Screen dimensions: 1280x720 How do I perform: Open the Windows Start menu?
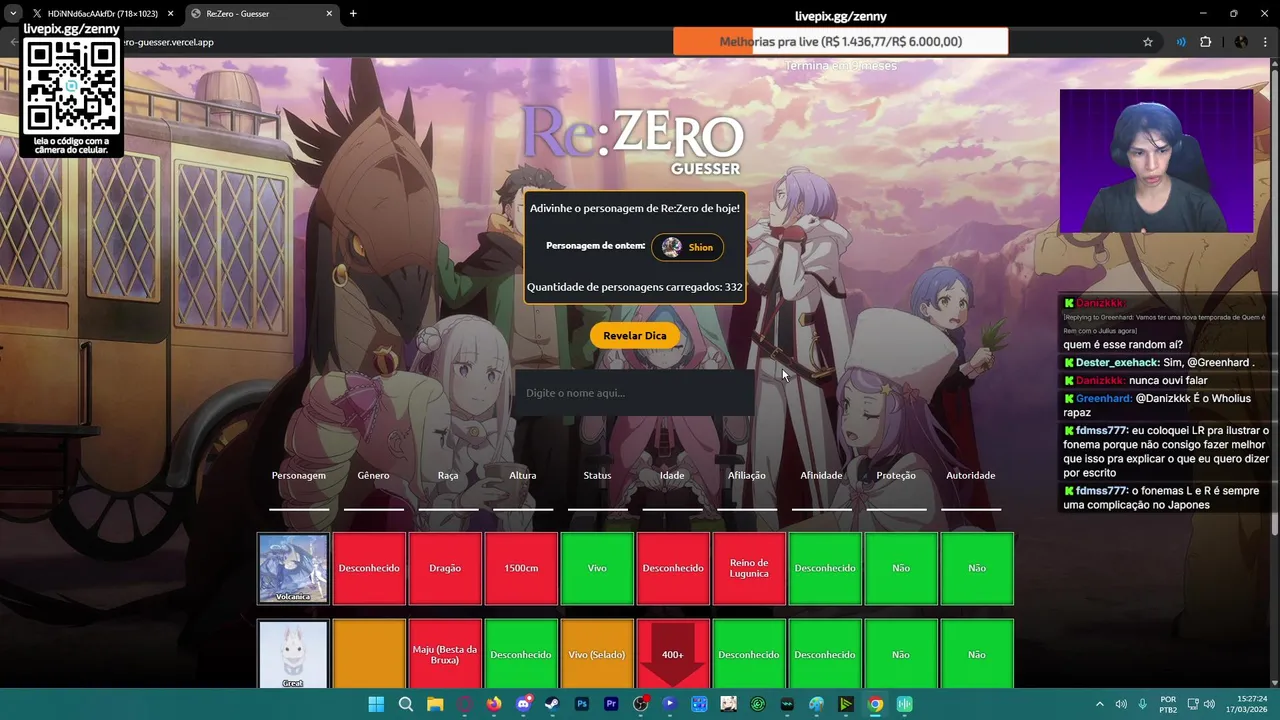click(376, 704)
